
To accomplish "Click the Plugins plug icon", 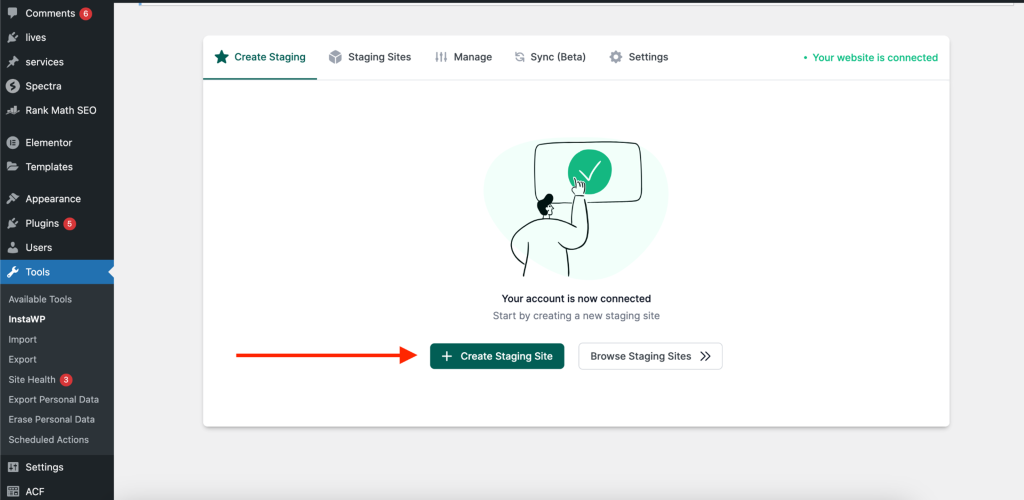I will pyautogui.click(x=12, y=223).
